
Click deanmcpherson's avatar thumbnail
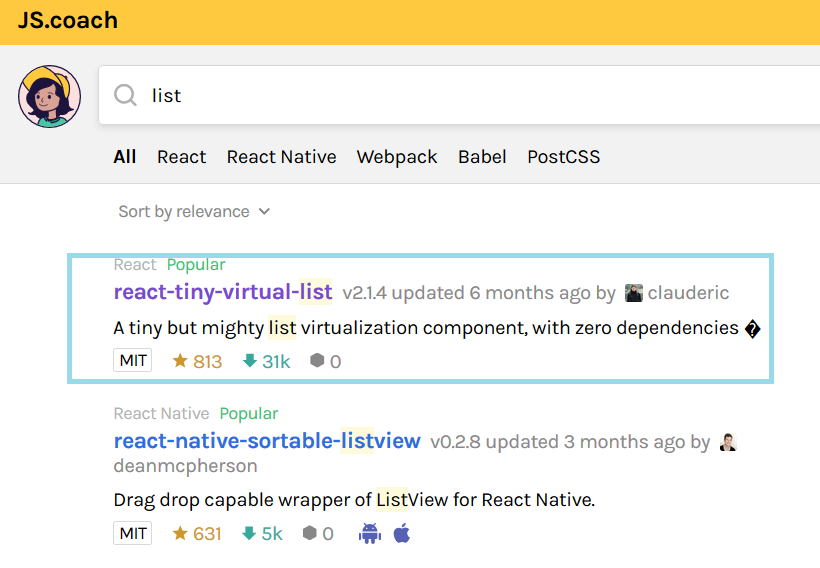[728, 442]
